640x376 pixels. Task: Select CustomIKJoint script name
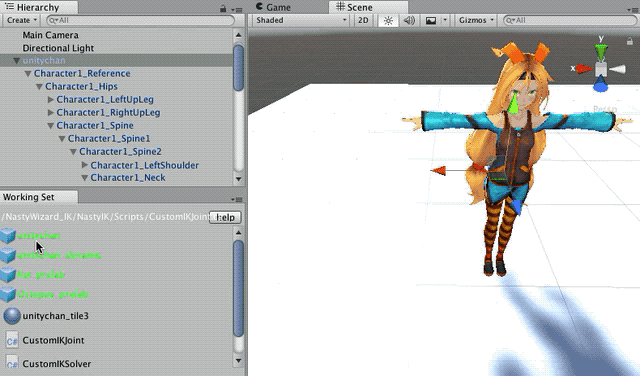pyautogui.click(x=53, y=340)
